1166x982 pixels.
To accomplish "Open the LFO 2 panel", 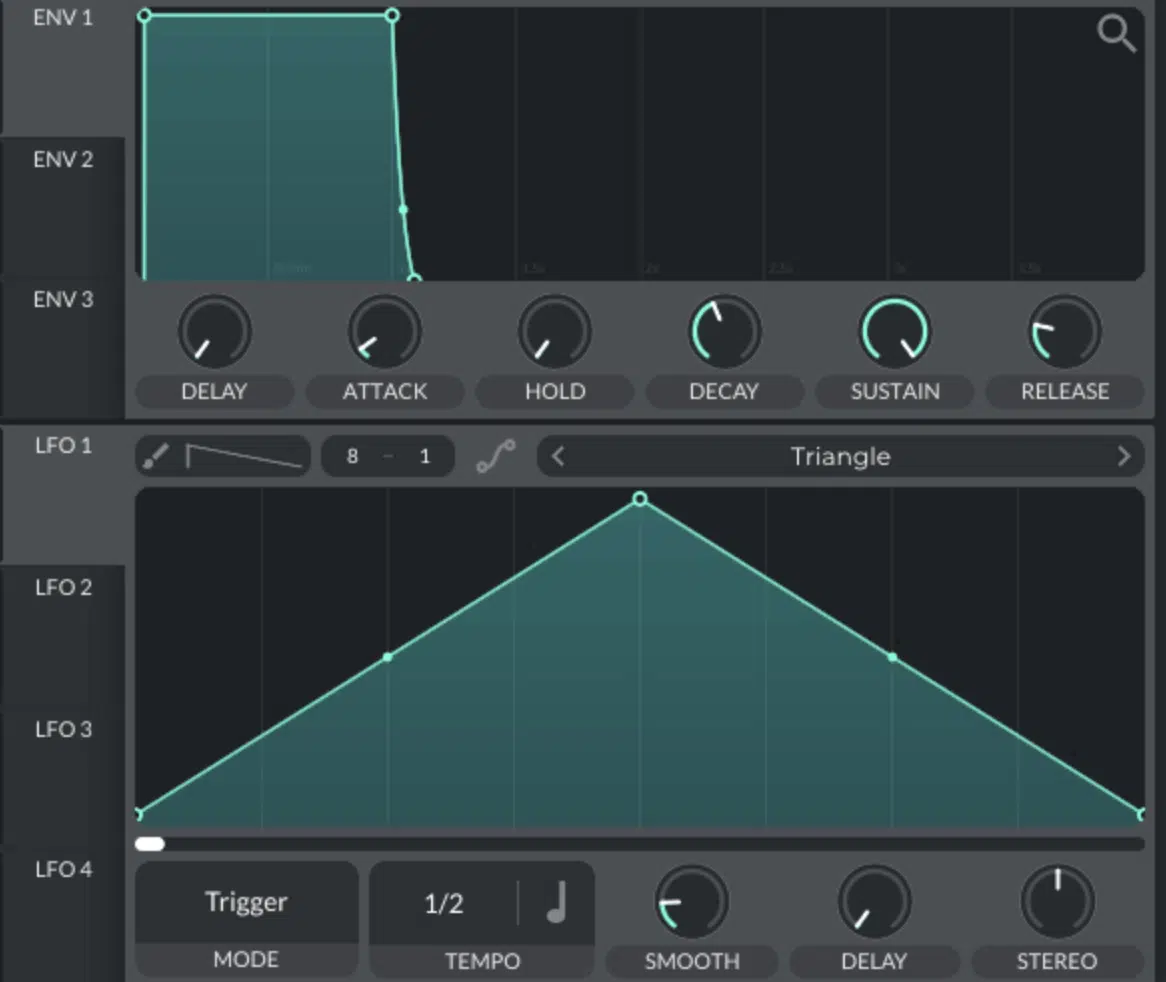I will pos(60,588).
